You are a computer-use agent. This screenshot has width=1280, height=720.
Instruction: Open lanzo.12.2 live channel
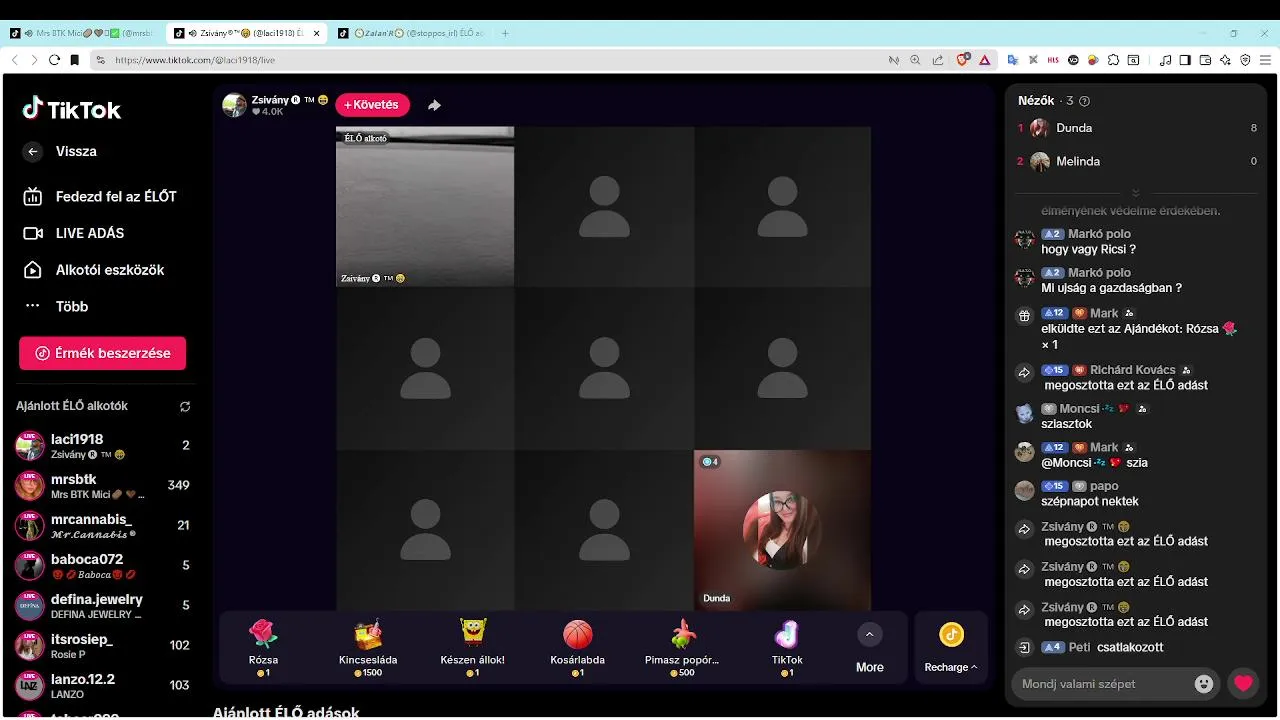tap(102, 686)
